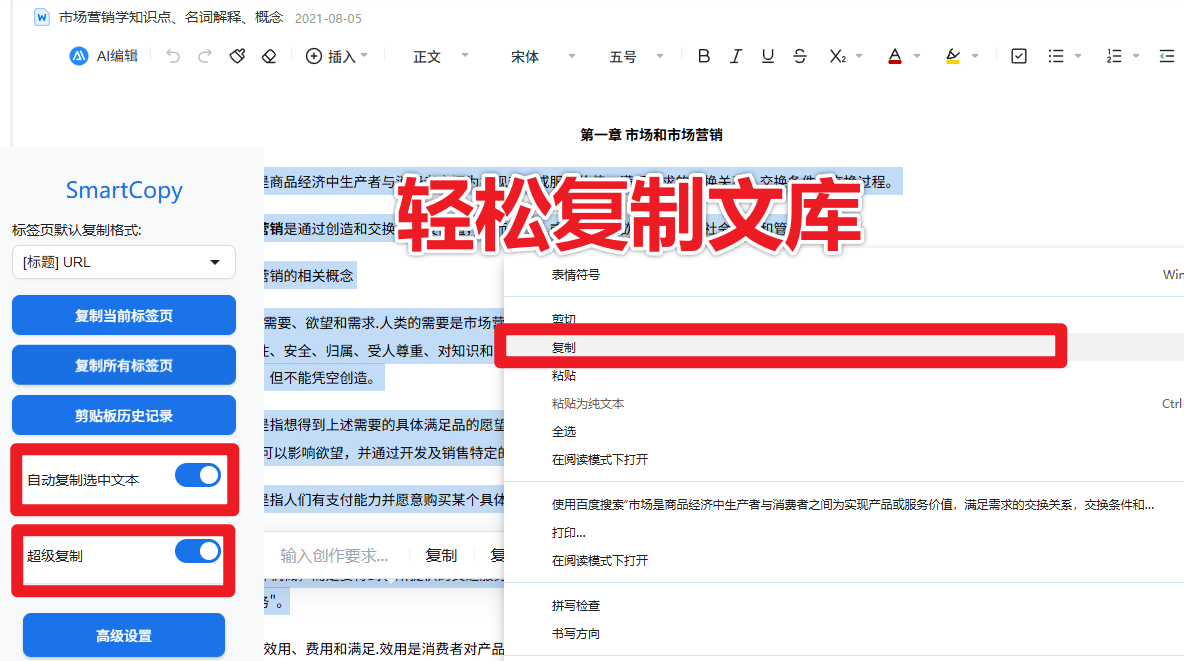Screen dimensions: 1184x661
Task: Open 高级设置 in SmartCopy panel
Action: point(123,635)
